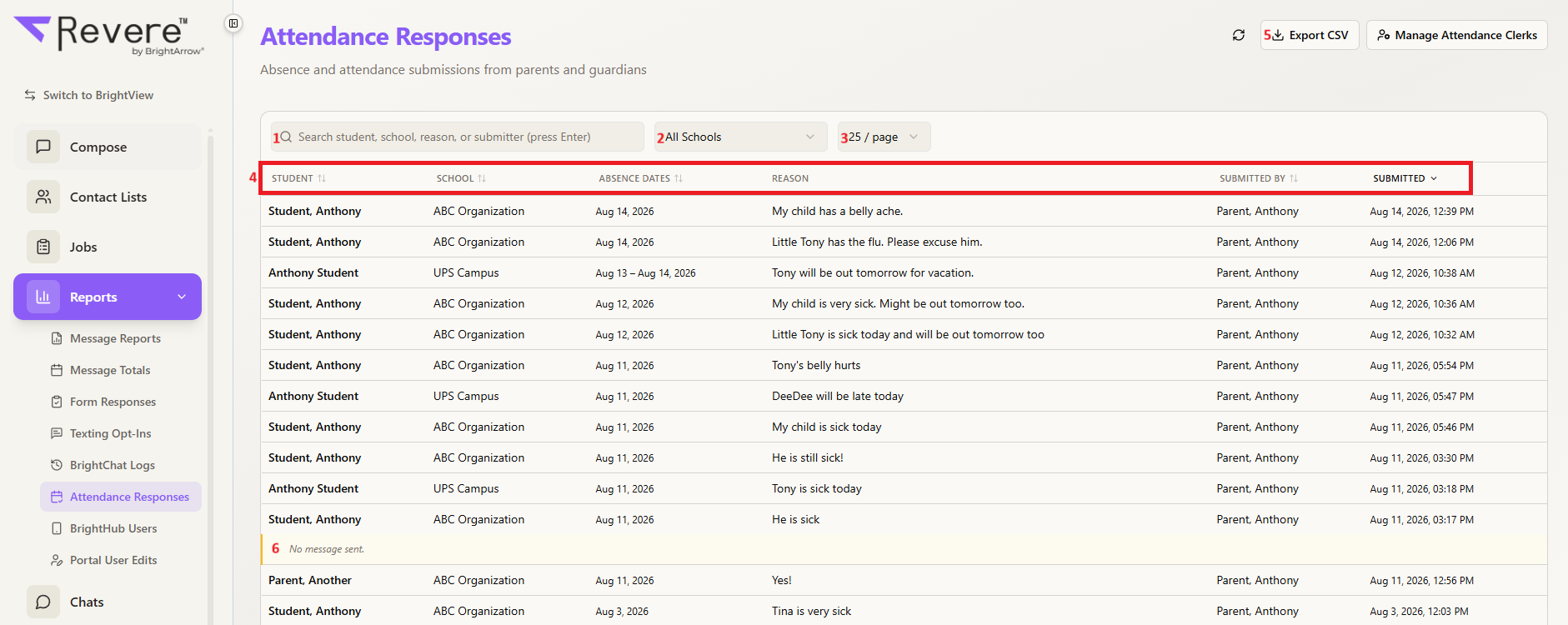This screenshot has width=1568, height=625.
Task: Click the Form Responses clipboard icon
Action: pos(57,402)
